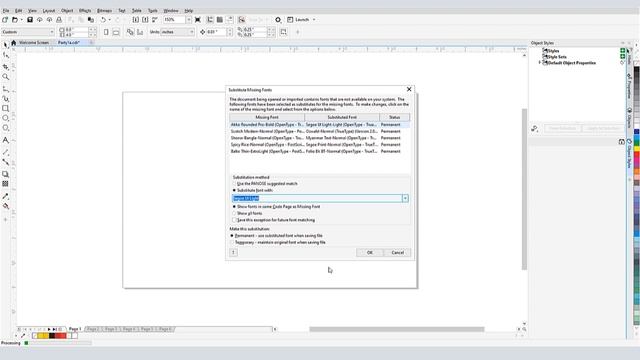The width and height of the screenshot is (640, 360).
Task: Select Permanent substitution radio option
Action: click(232, 236)
